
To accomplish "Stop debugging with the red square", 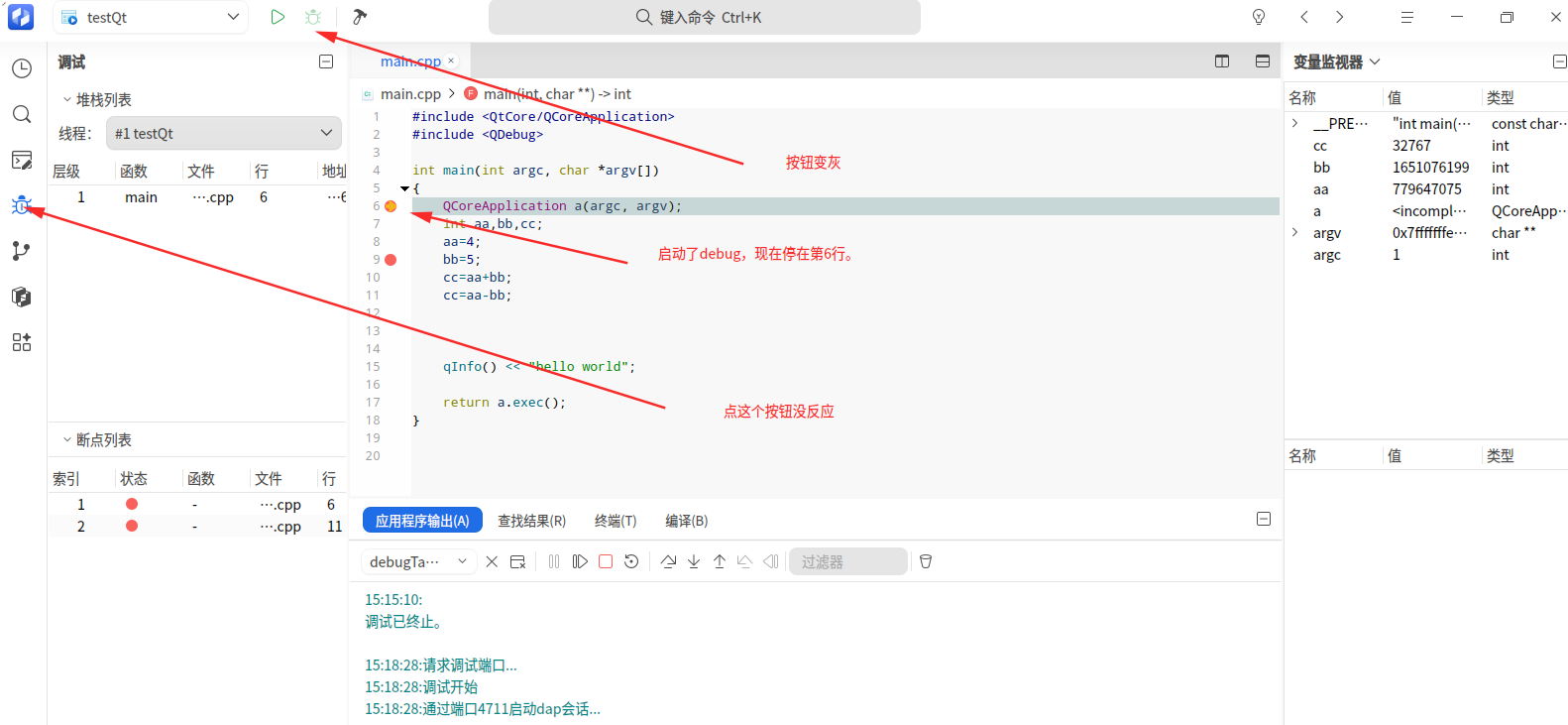I will point(606,561).
